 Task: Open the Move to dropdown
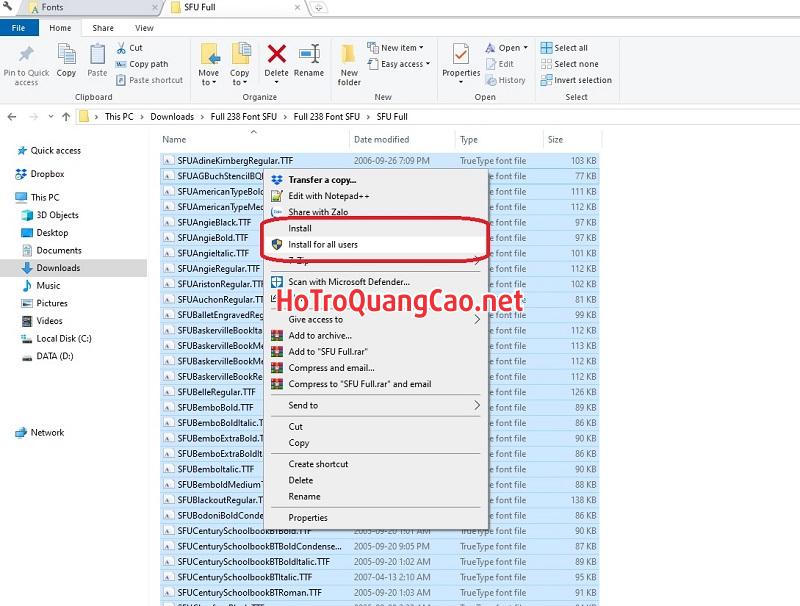209,62
